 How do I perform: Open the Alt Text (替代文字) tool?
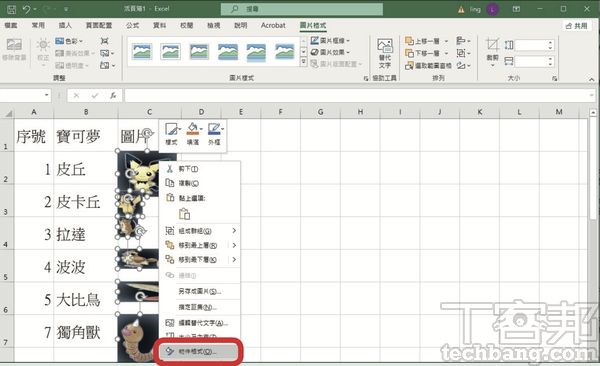point(385,53)
